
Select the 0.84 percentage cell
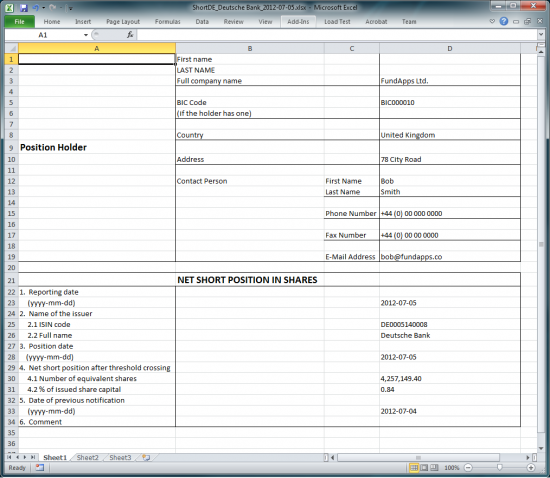pyautogui.click(x=450, y=389)
